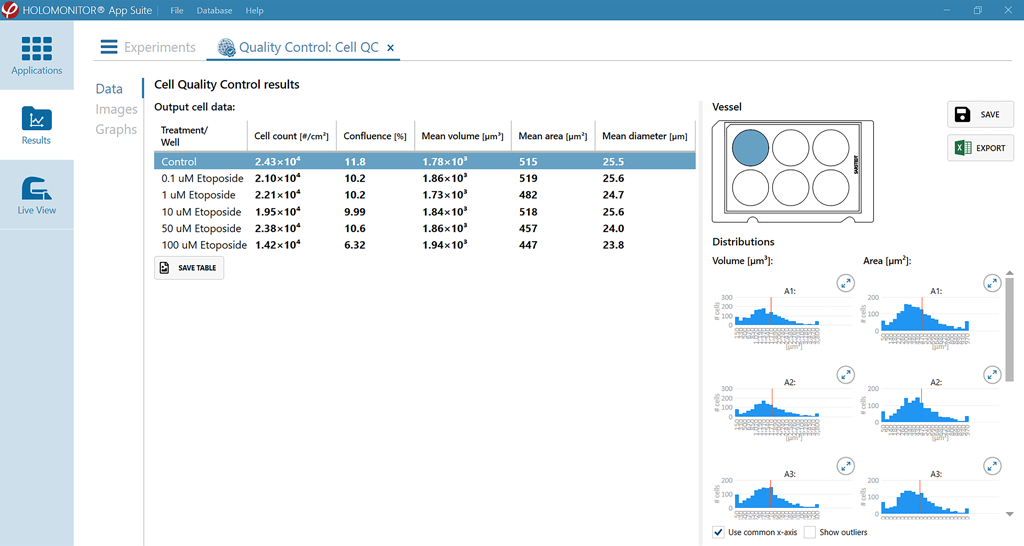Select the Graphs section
Viewport: 1024px width, 546px height.
pos(116,129)
